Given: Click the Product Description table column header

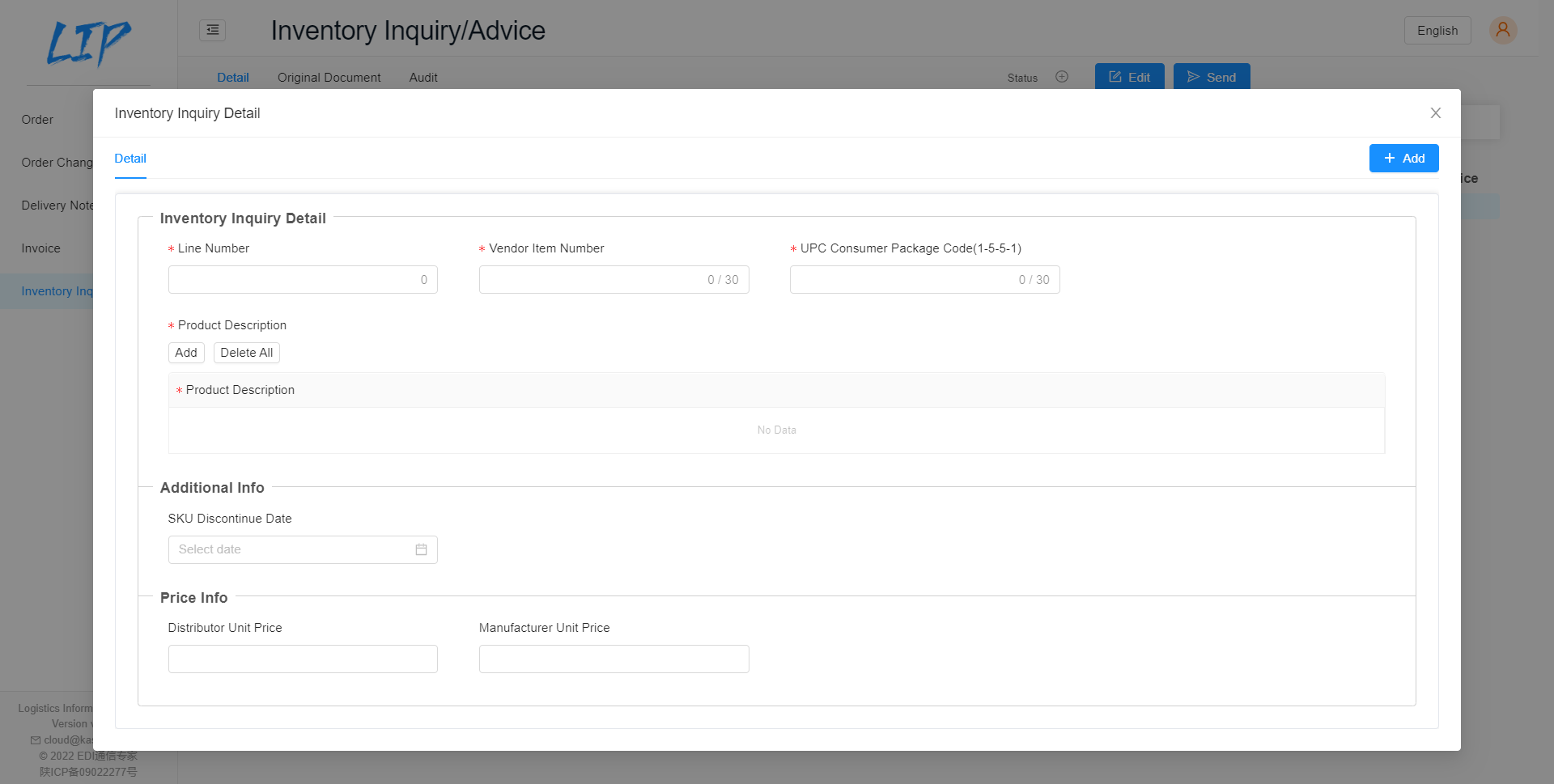Looking at the screenshot, I should pyautogui.click(x=776, y=390).
